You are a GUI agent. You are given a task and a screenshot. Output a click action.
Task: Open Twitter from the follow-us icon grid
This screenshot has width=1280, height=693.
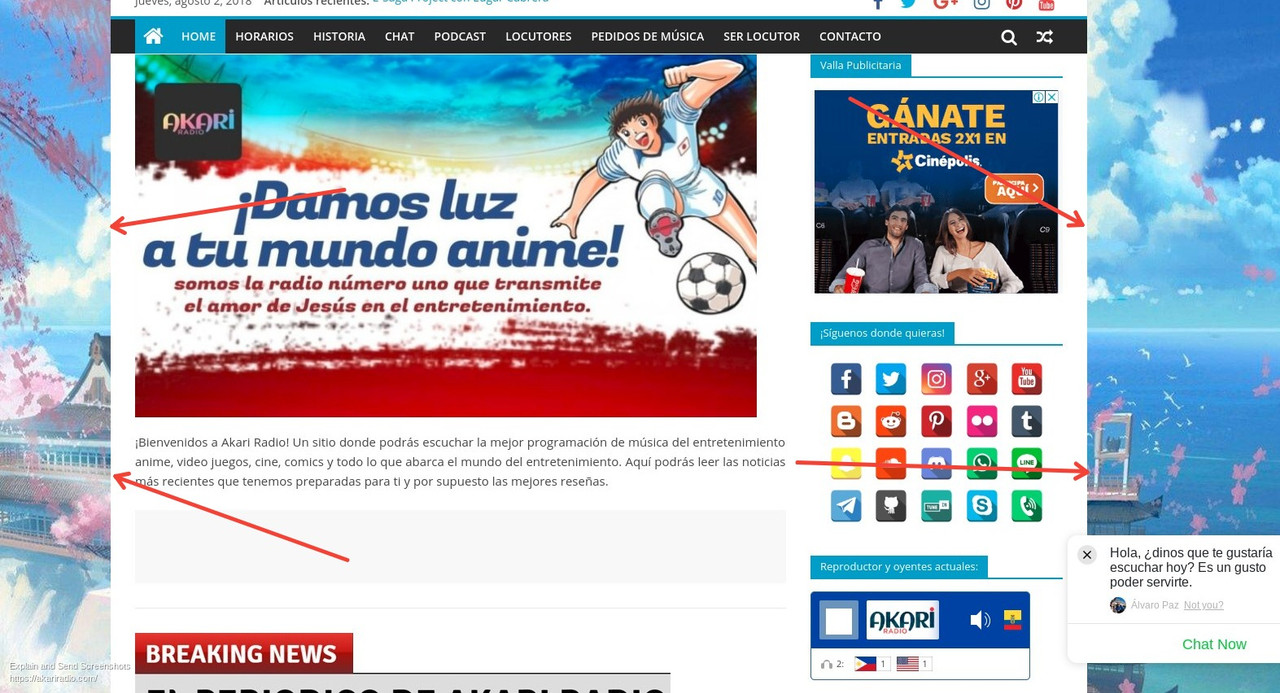point(891,379)
